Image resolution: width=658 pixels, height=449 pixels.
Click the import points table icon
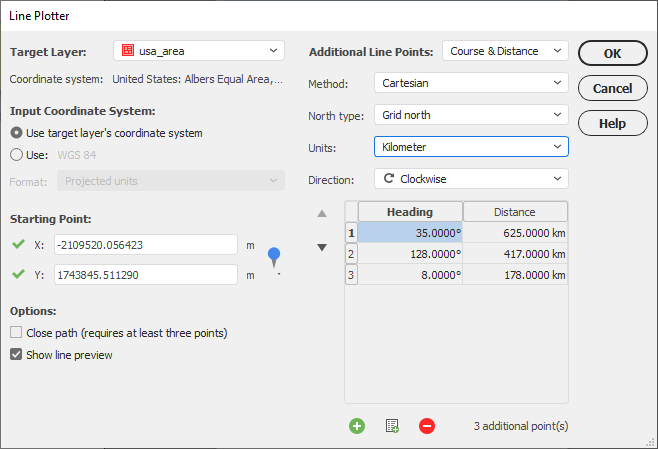point(392,426)
